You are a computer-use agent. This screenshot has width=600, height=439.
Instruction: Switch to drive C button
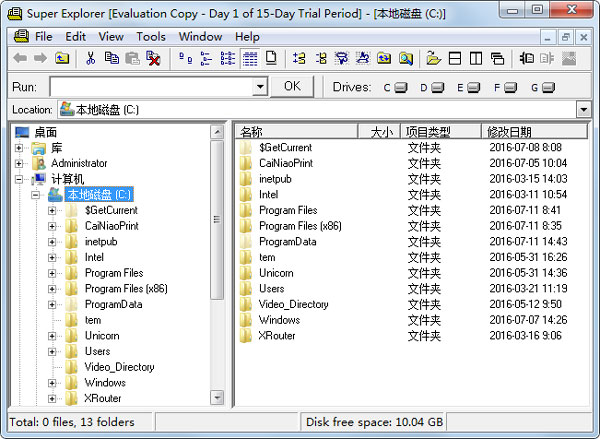pyautogui.click(x=395, y=88)
